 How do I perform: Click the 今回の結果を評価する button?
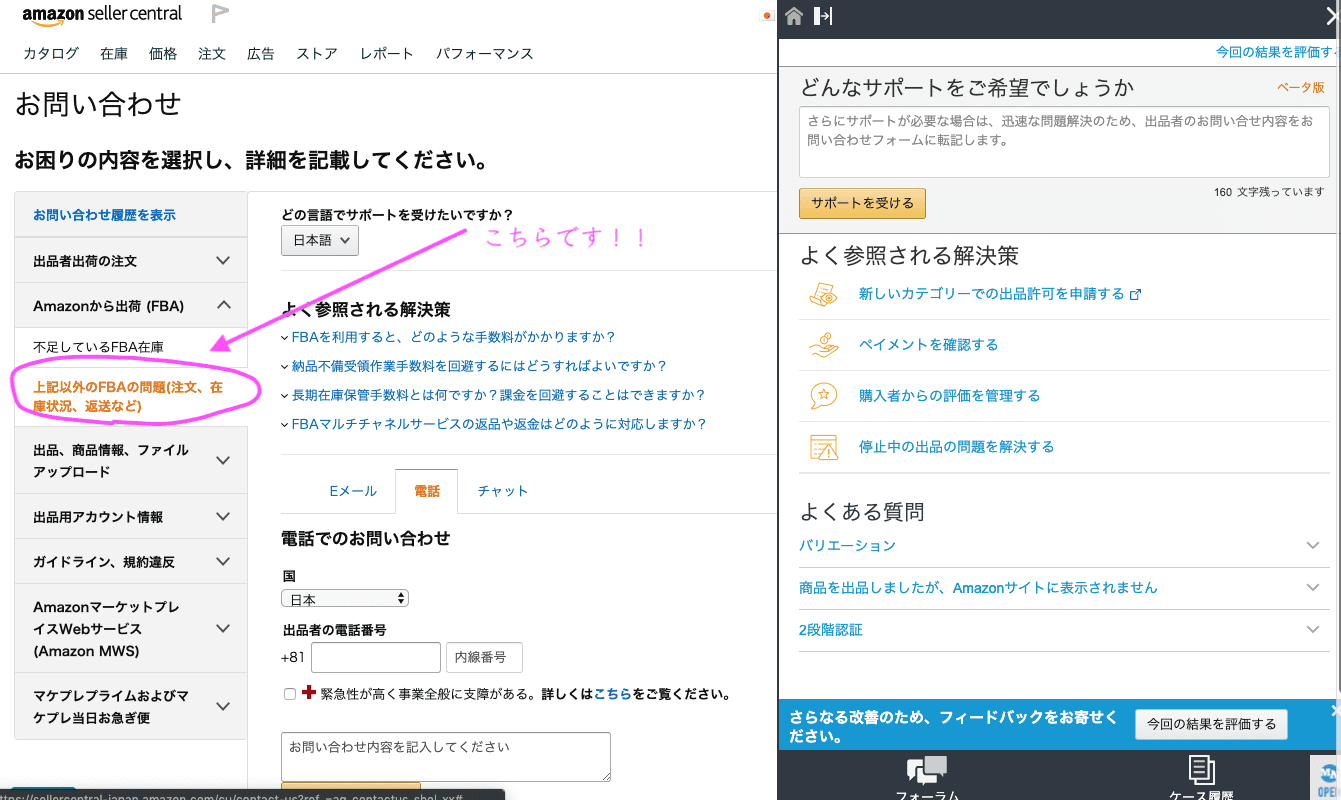[x=1211, y=724]
